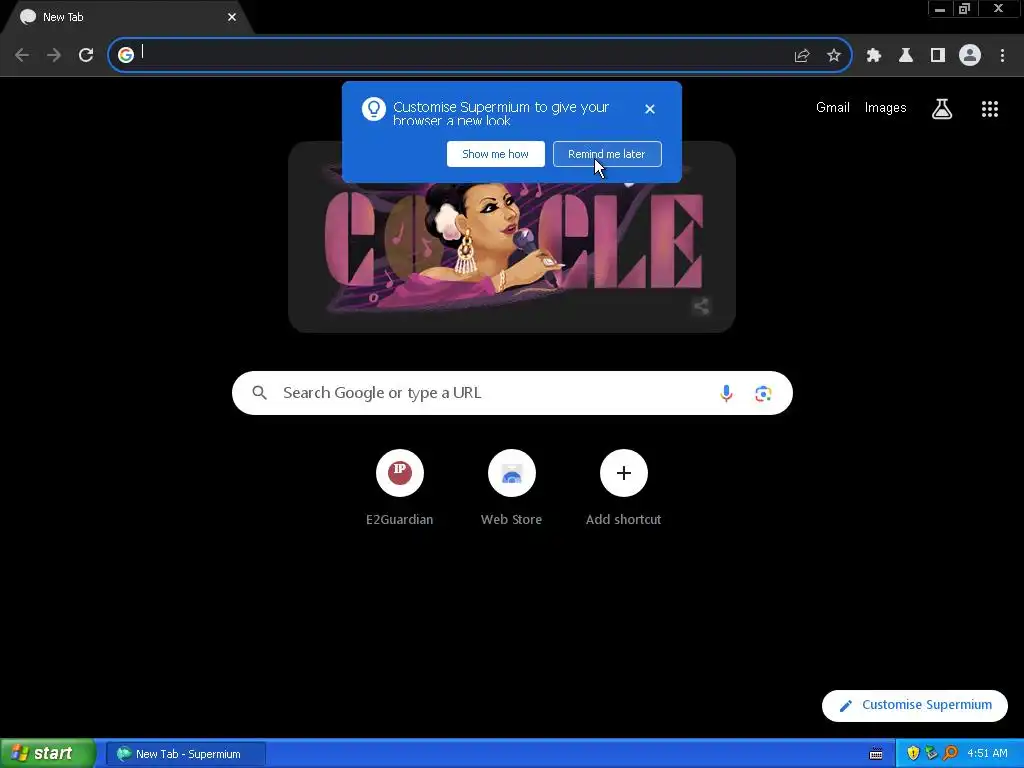
Task: Open the Images link
Action: coord(886,108)
